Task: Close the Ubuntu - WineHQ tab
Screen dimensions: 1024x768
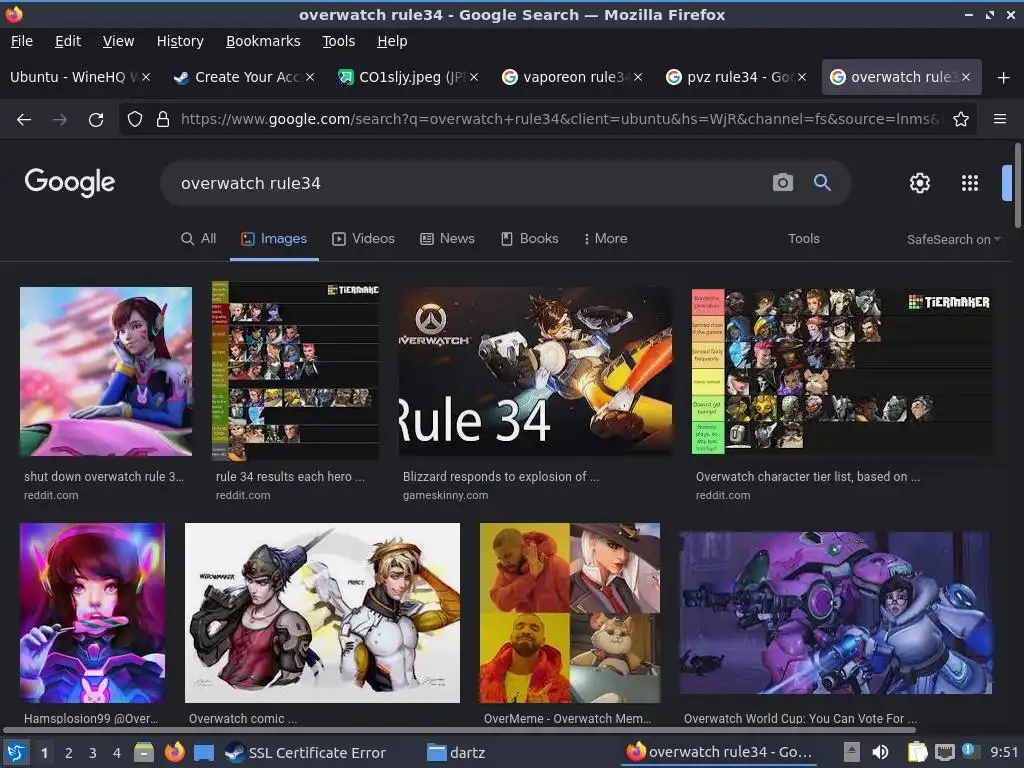Action: pos(146,77)
